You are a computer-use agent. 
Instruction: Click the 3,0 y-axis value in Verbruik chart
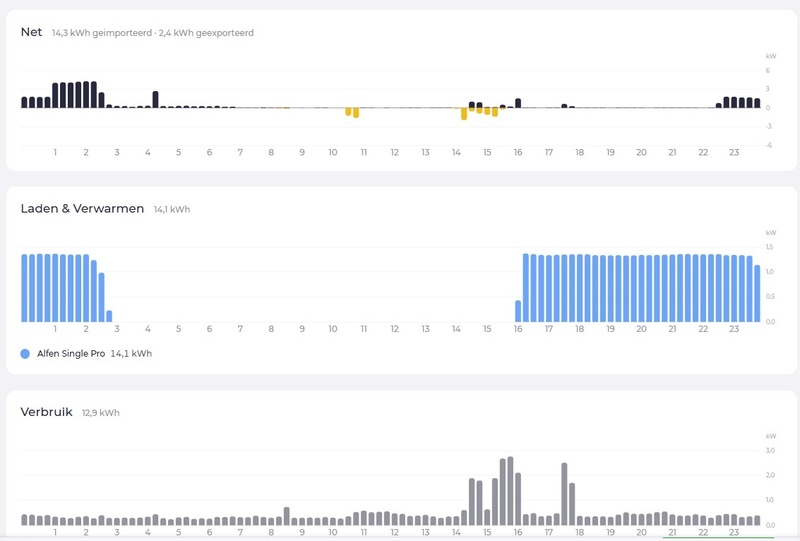pos(770,451)
